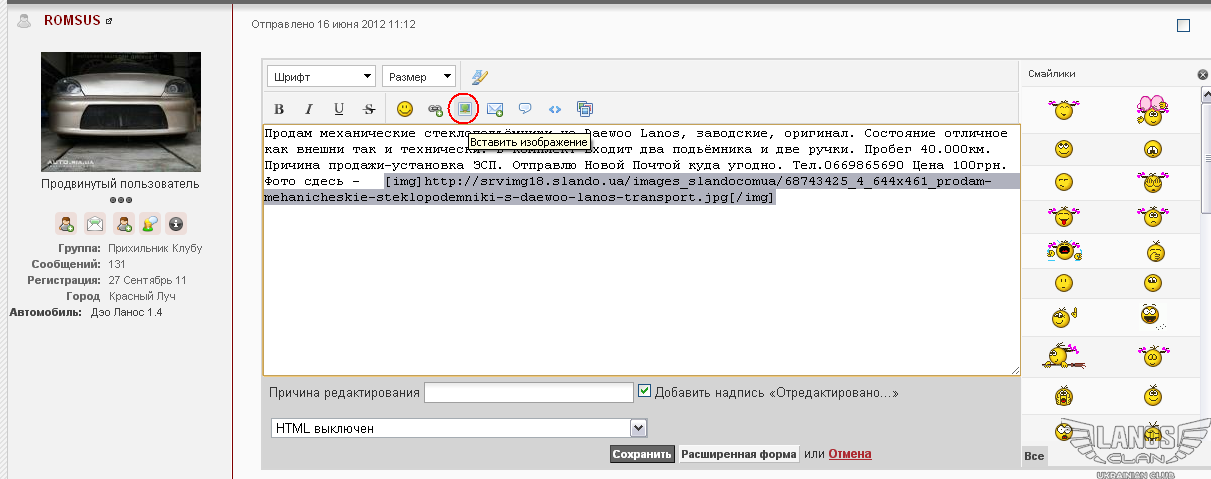
Task: Tick the post selection checkbox at top right
Action: pyautogui.click(x=1184, y=26)
